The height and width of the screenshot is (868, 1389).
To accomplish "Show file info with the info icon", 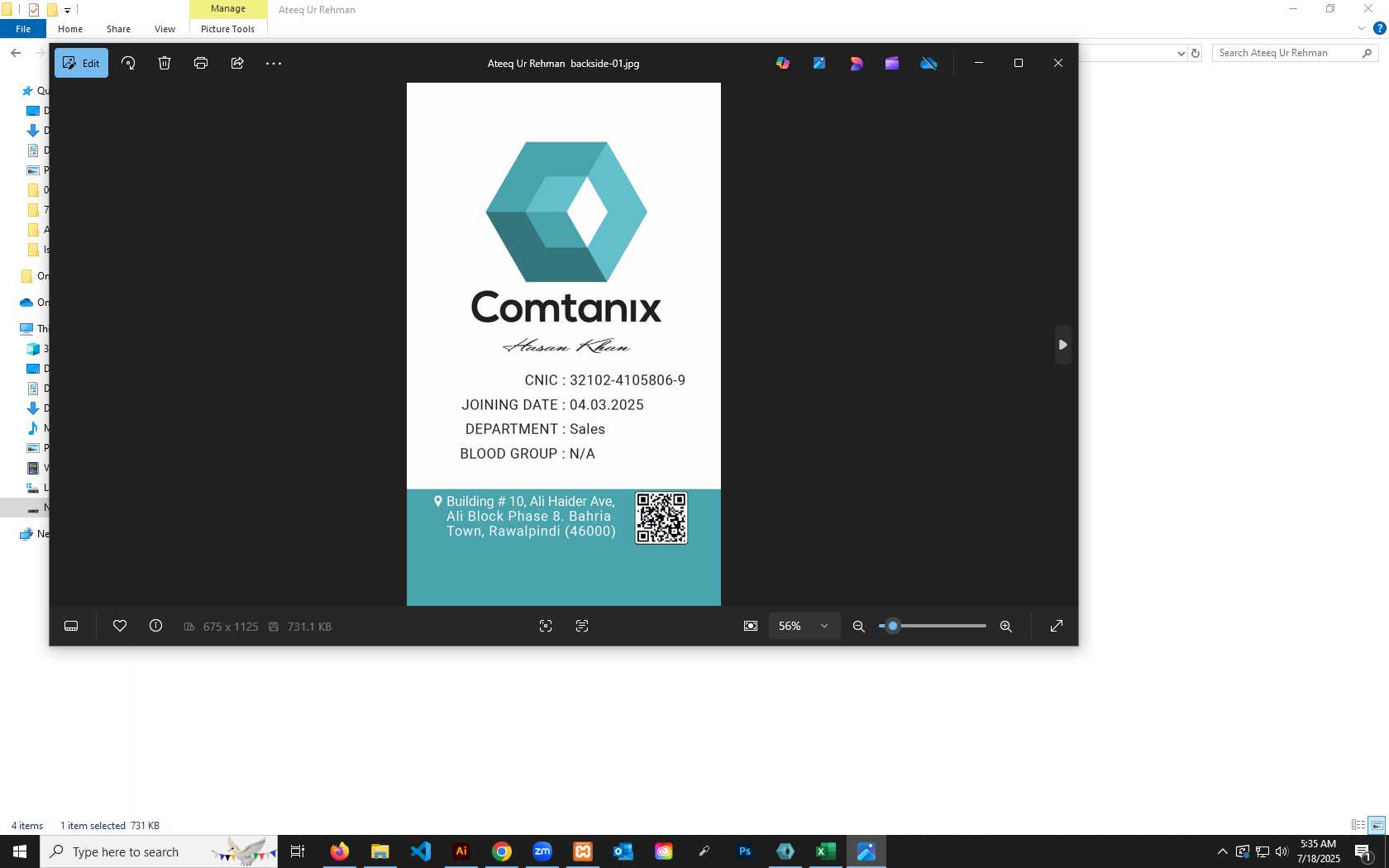I will (x=155, y=626).
